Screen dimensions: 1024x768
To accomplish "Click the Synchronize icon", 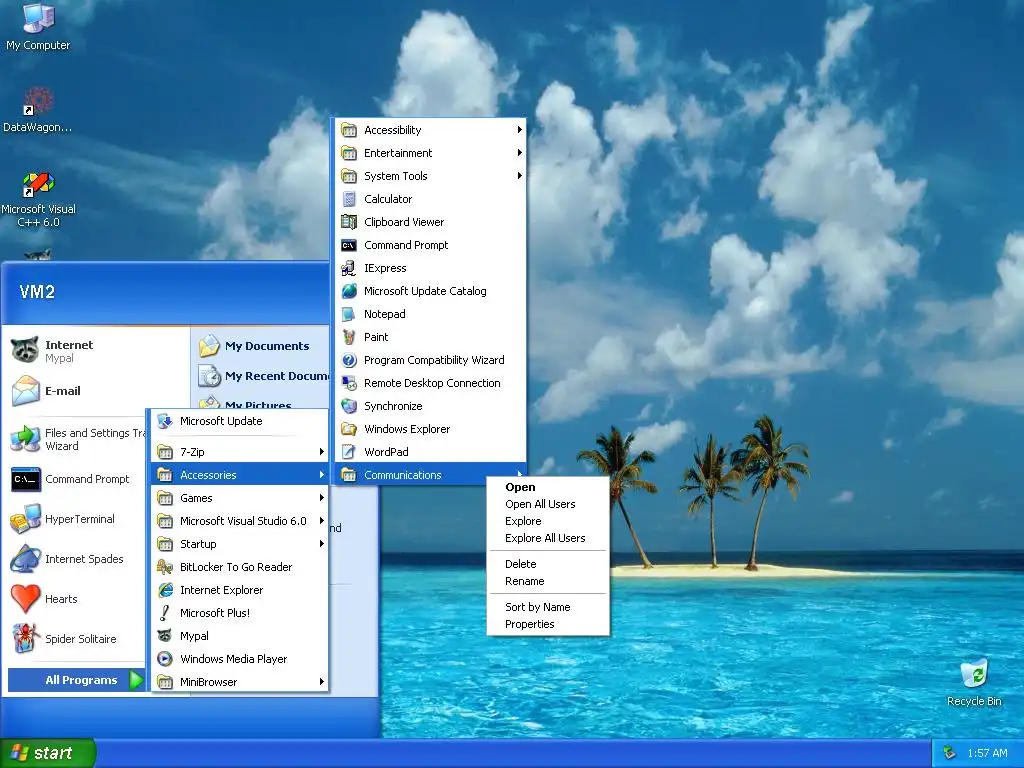I will 349,406.
